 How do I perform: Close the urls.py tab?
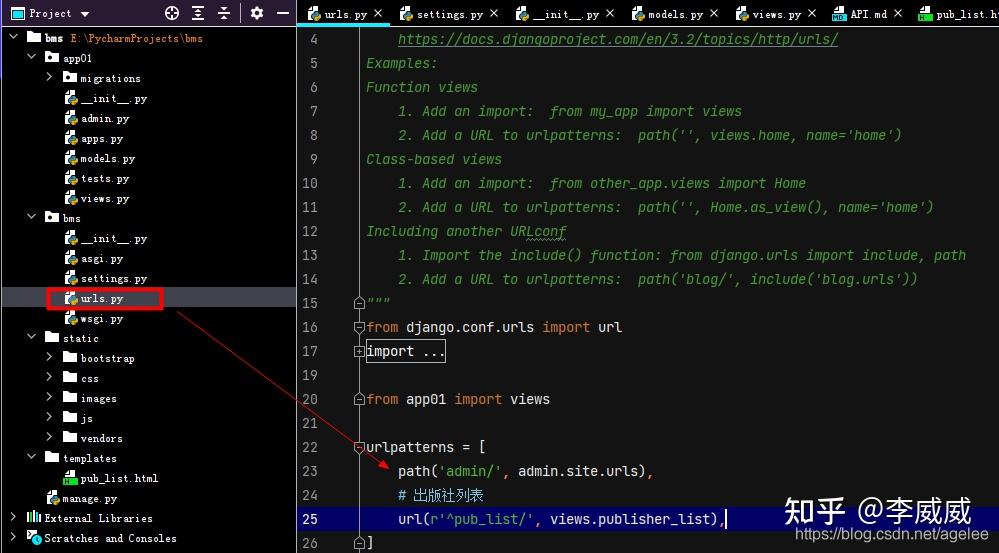378,13
